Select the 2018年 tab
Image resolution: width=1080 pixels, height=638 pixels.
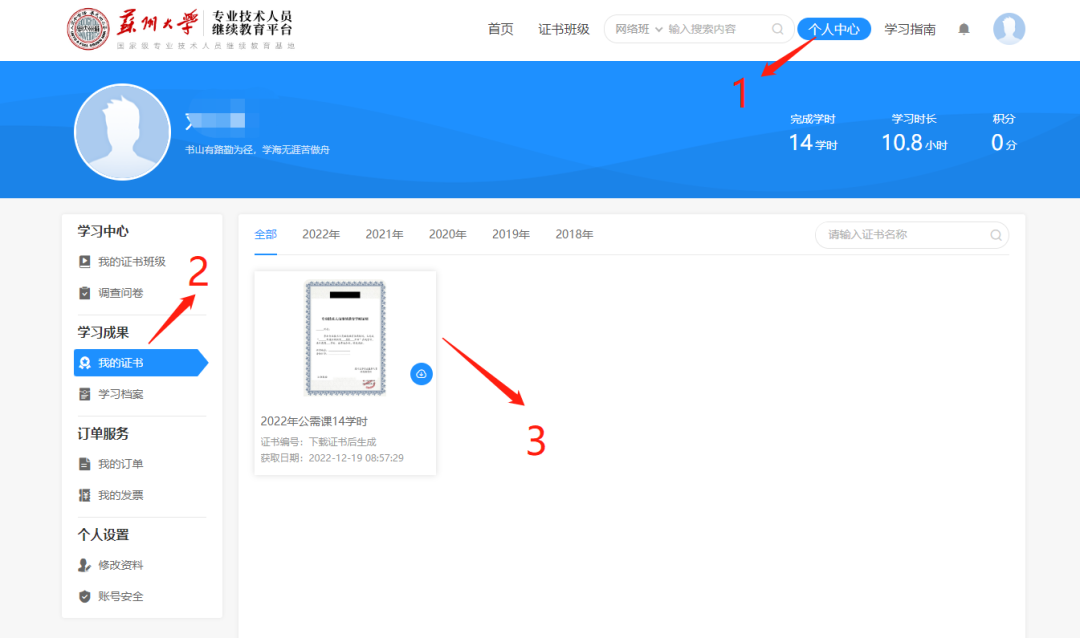[x=574, y=233]
